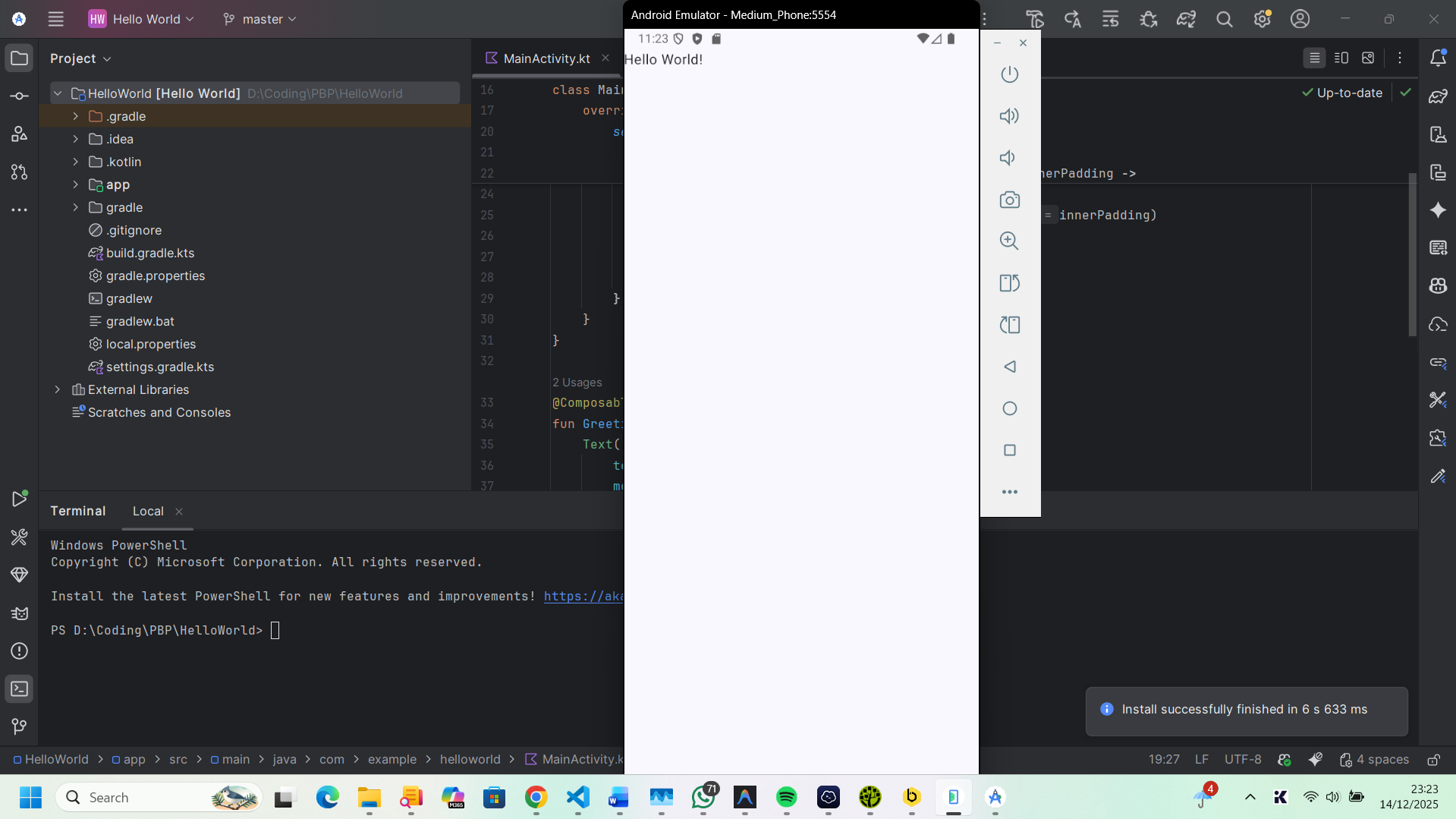
Task: Expand the app module folder
Action: coord(75,184)
